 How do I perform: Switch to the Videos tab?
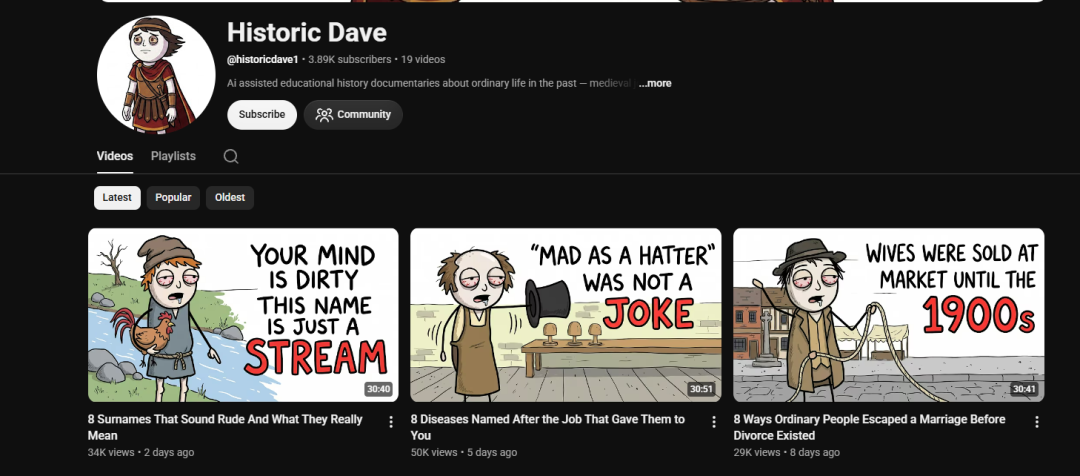(x=115, y=156)
